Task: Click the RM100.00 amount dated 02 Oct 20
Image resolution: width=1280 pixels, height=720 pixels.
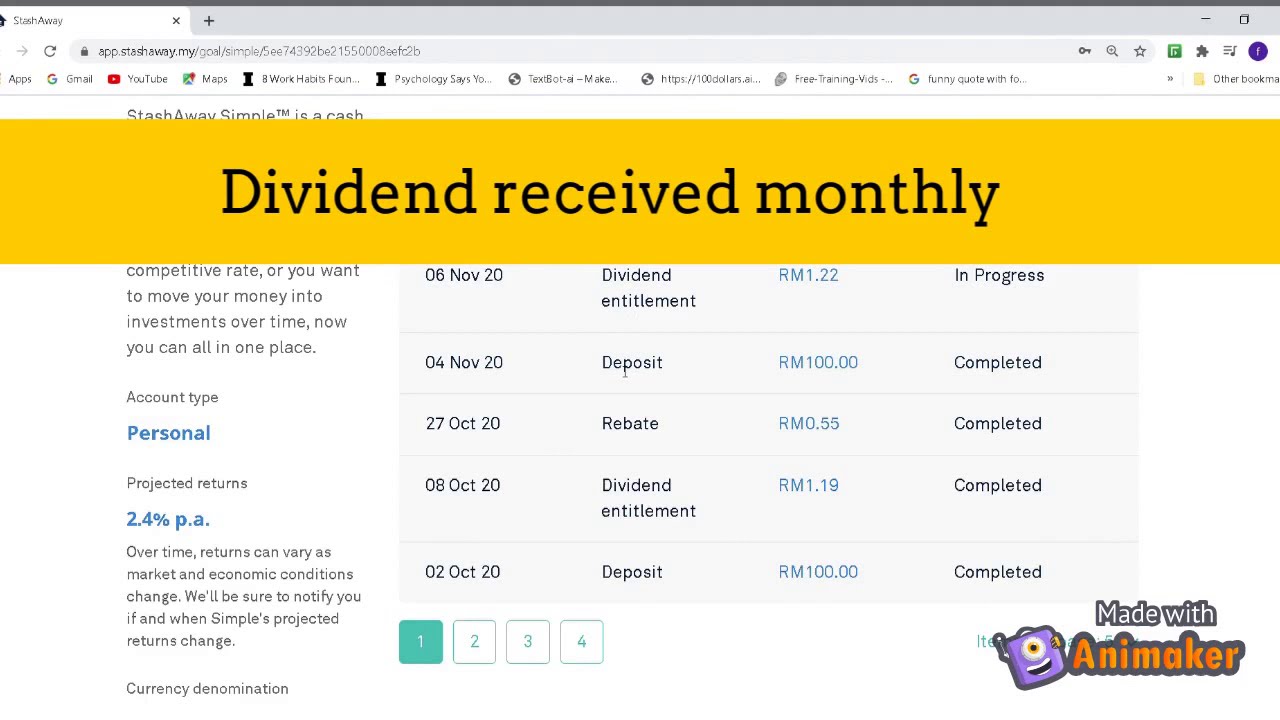Action: [818, 572]
